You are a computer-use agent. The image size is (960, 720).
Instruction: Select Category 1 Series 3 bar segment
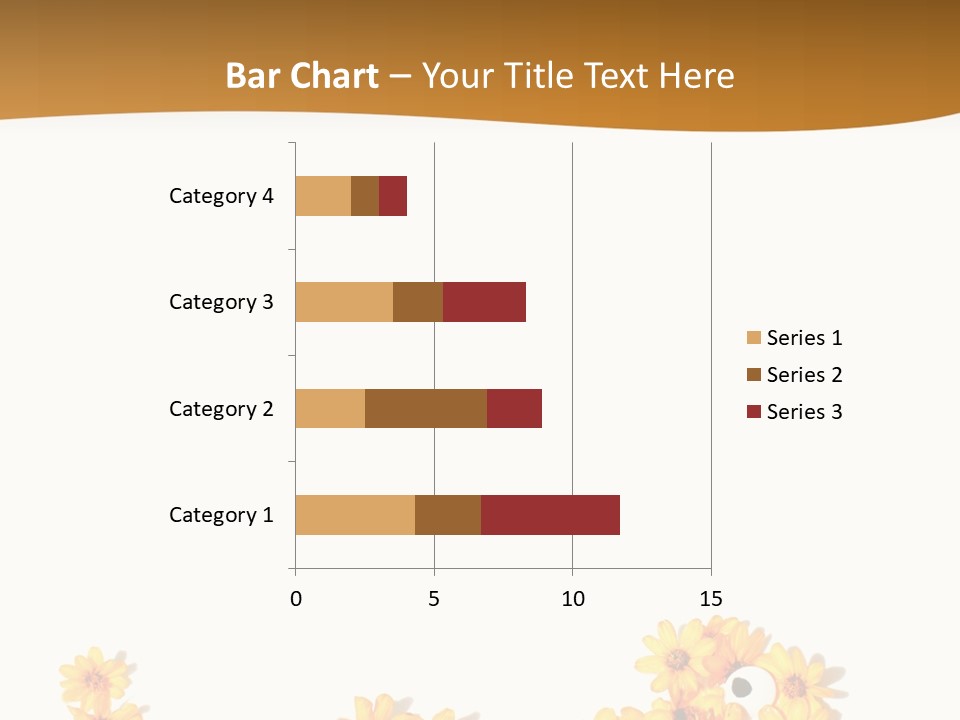tap(550, 515)
